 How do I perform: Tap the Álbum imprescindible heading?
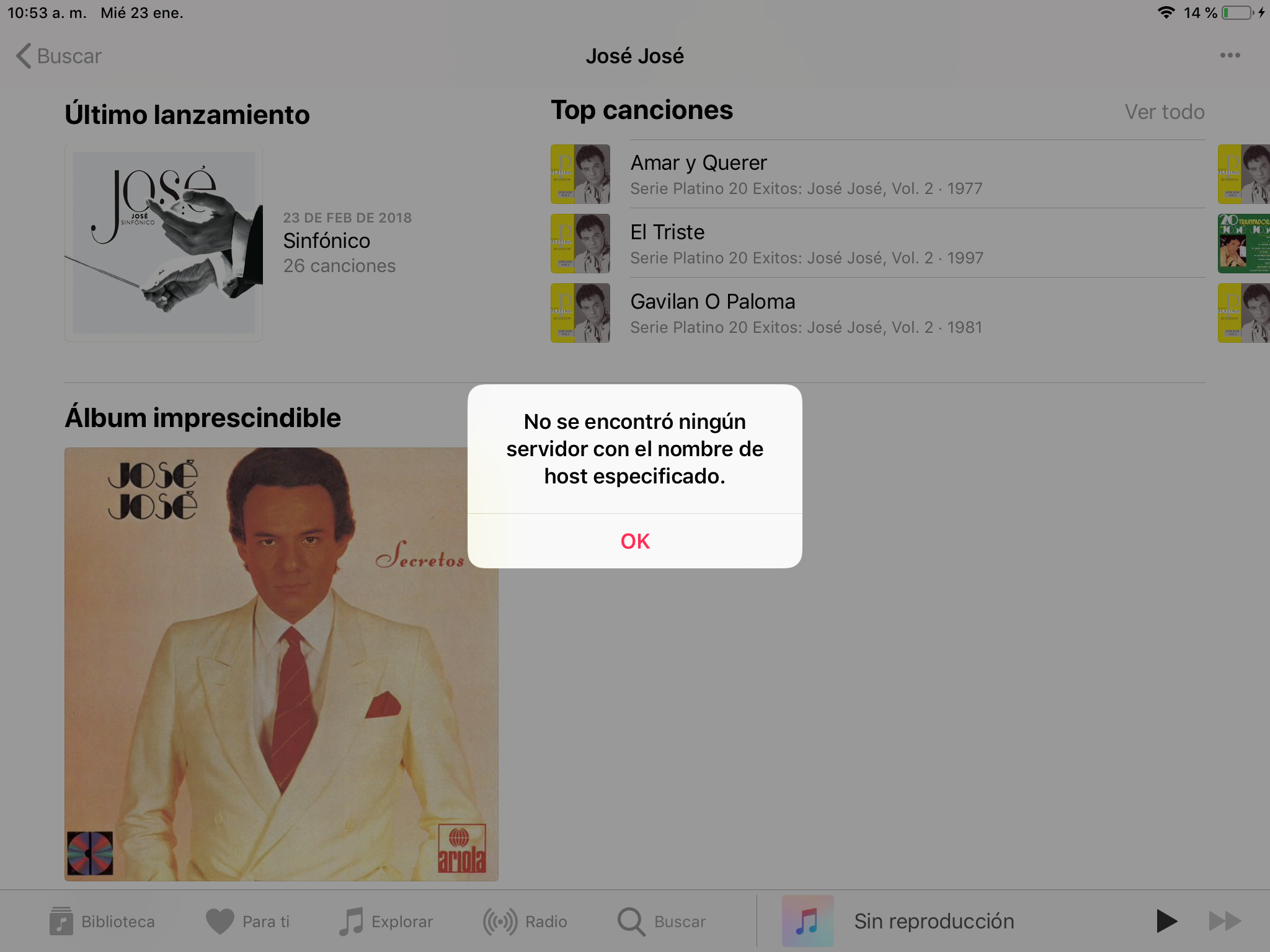point(203,418)
